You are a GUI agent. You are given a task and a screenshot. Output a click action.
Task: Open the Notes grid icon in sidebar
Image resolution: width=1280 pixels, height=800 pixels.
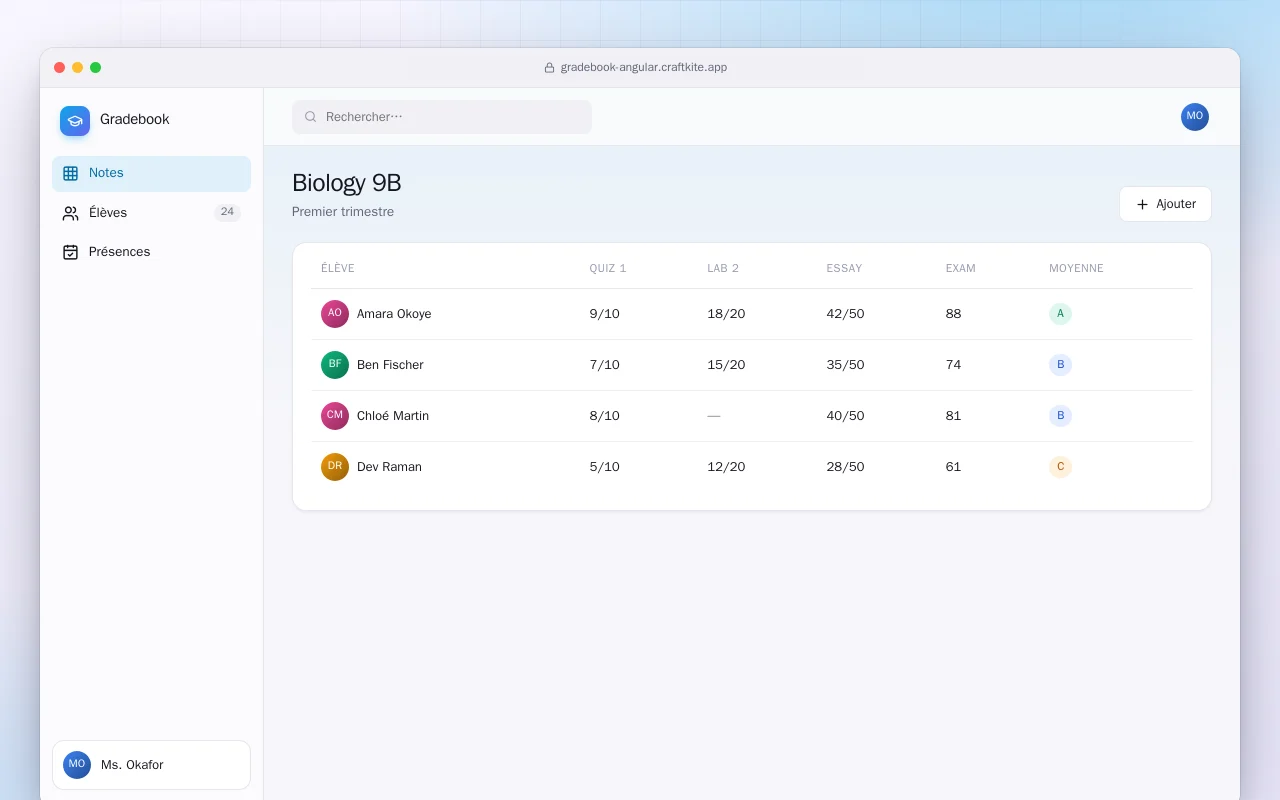(x=70, y=173)
